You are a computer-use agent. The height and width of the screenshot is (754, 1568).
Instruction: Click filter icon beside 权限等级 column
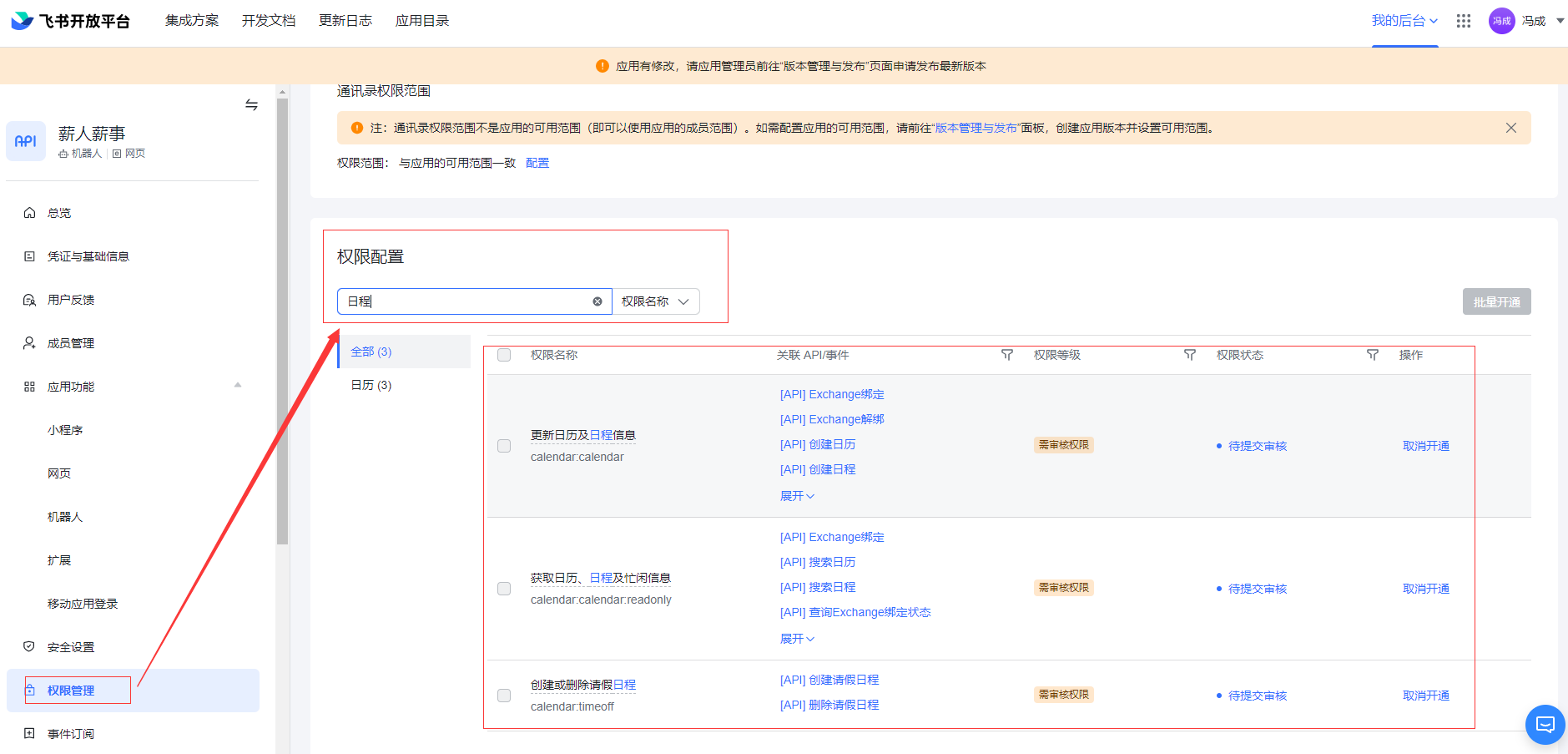1190,355
